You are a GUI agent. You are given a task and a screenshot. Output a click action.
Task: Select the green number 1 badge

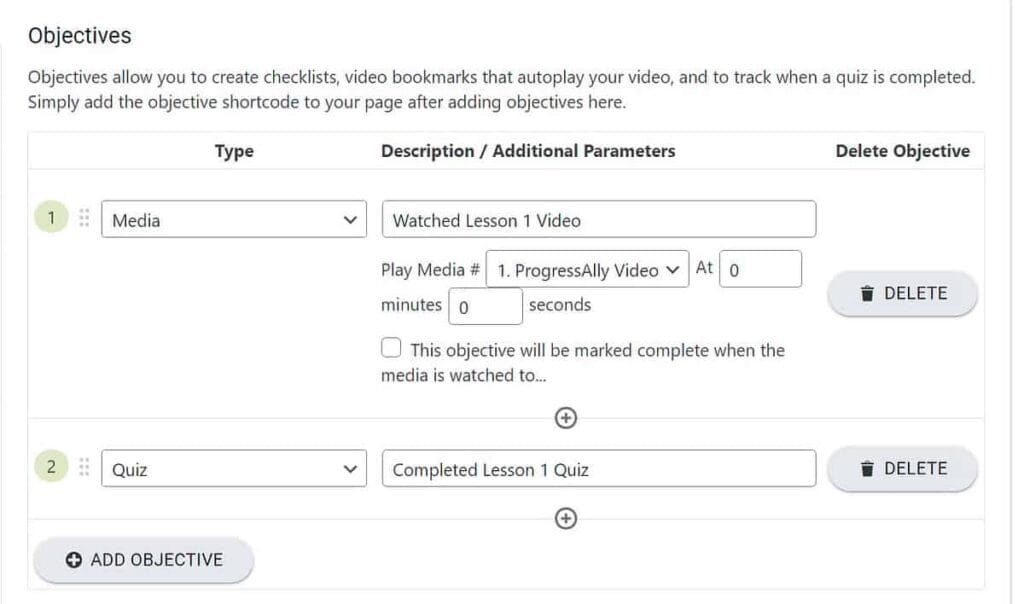tap(51, 219)
